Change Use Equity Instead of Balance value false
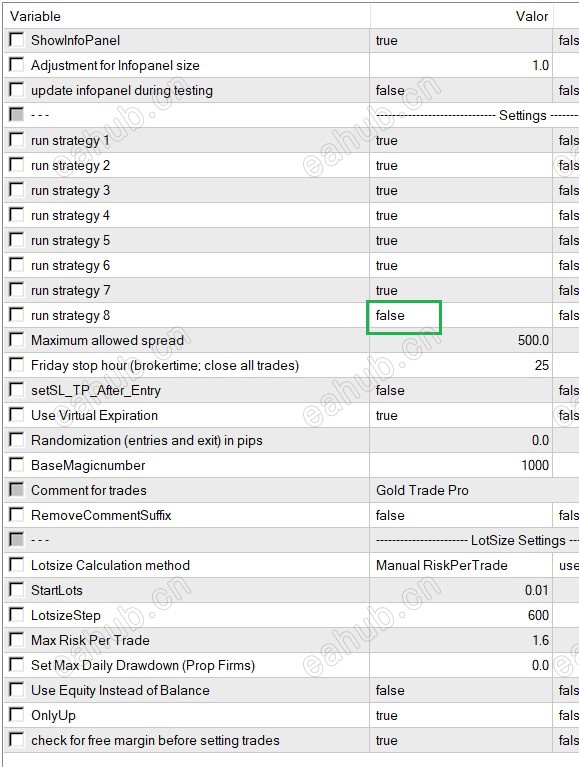Viewport: 579px width, 767px height. (x=461, y=690)
